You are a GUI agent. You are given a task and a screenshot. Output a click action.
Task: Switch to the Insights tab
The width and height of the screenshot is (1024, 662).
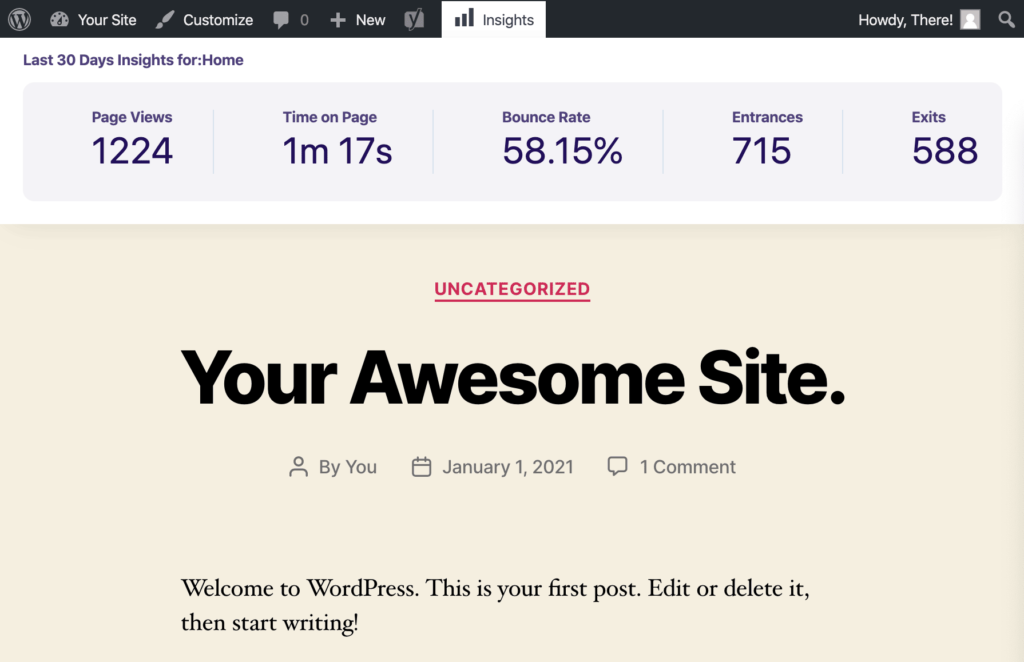click(x=493, y=18)
